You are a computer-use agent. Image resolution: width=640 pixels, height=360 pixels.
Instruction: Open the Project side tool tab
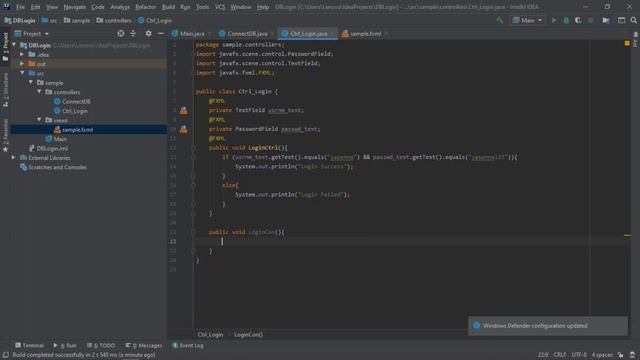(5, 47)
